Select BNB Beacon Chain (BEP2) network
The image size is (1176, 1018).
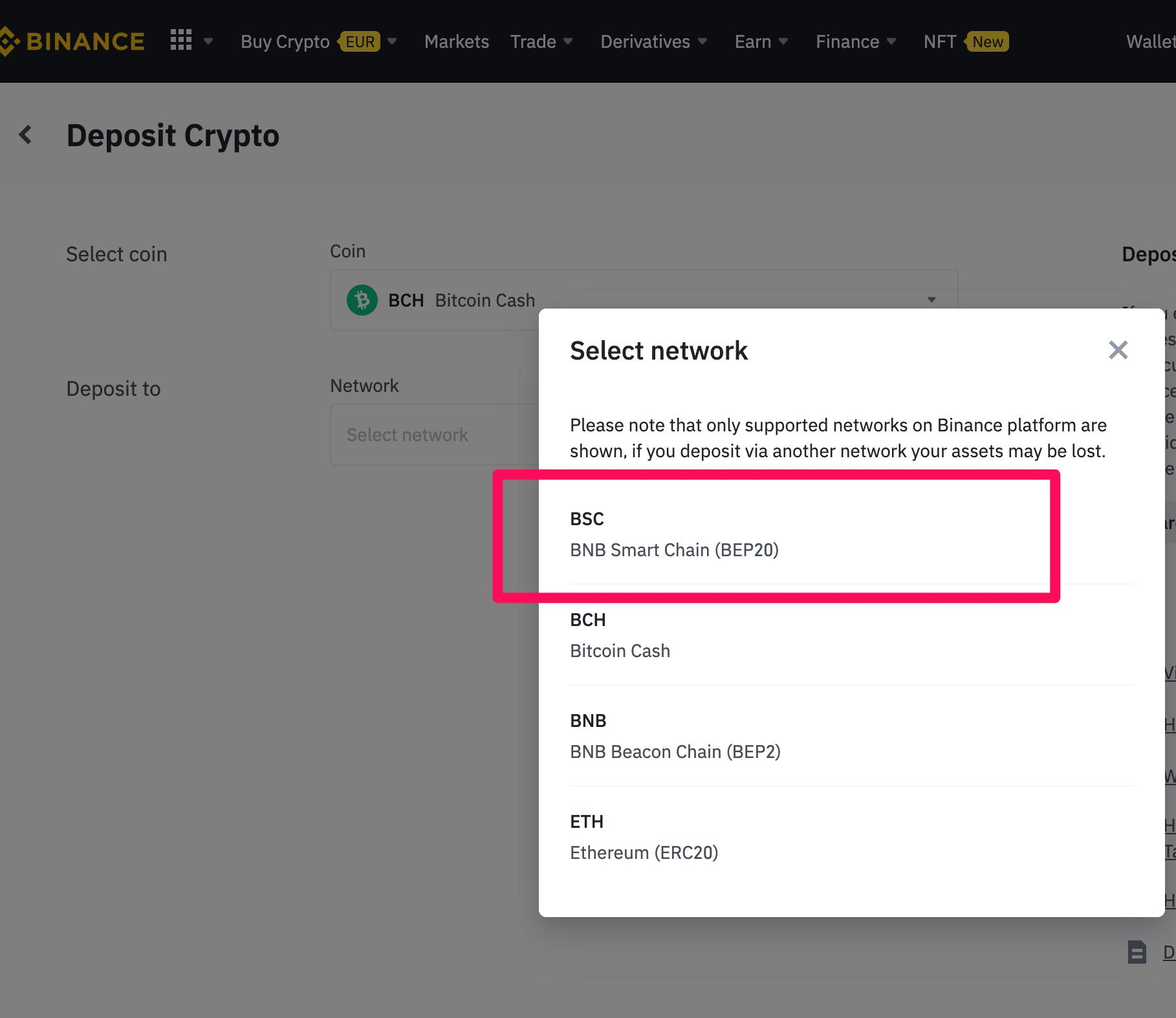point(851,736)
